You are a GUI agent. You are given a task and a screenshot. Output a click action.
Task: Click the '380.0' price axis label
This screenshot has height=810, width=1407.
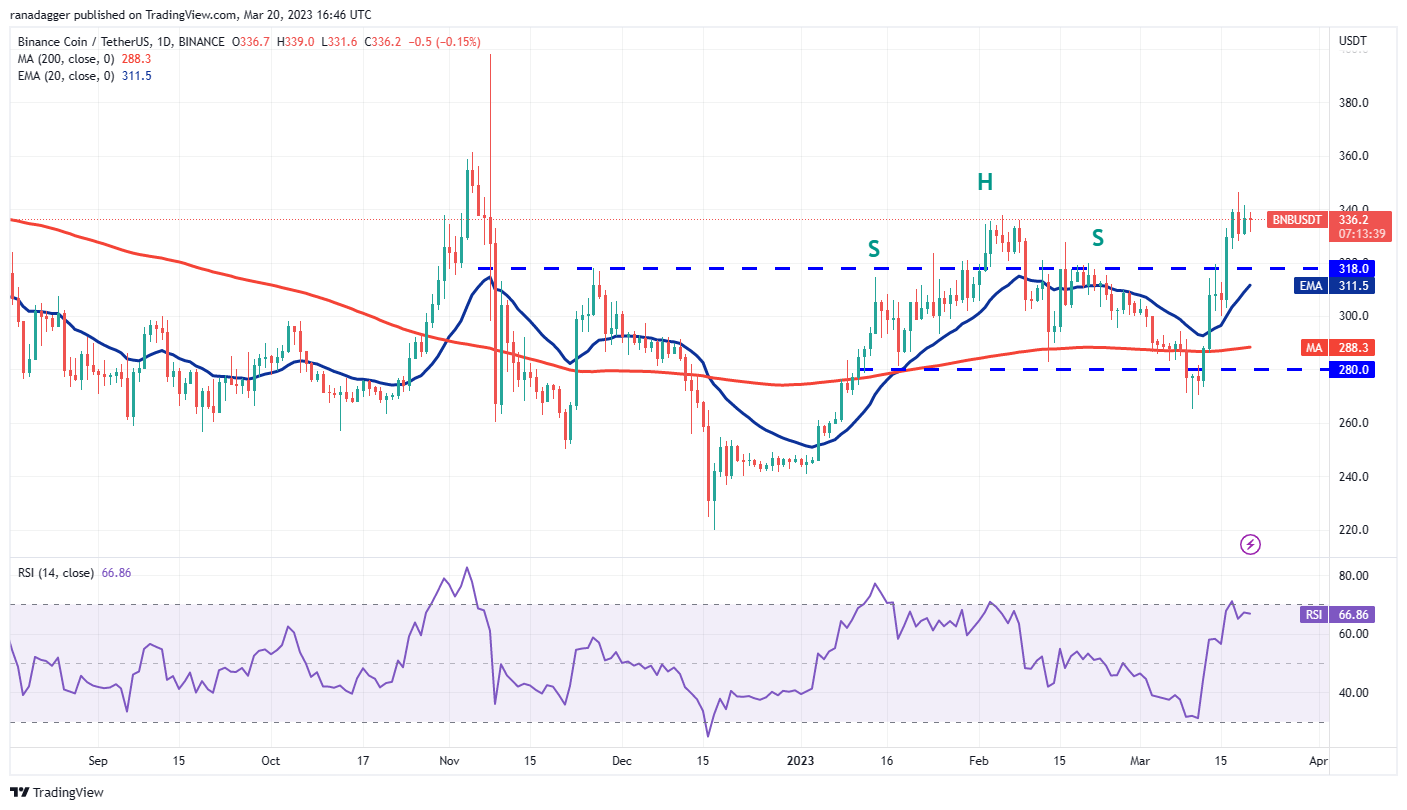1354,103
